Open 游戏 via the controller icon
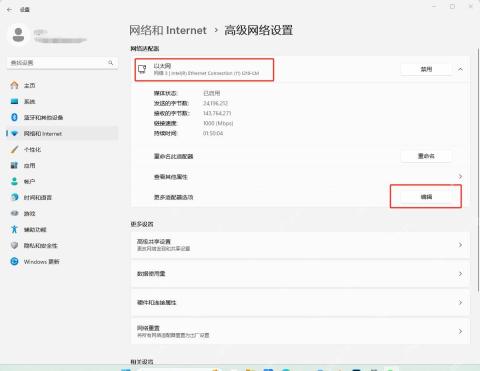Screen dimensions: 480x371 point(14,213)
